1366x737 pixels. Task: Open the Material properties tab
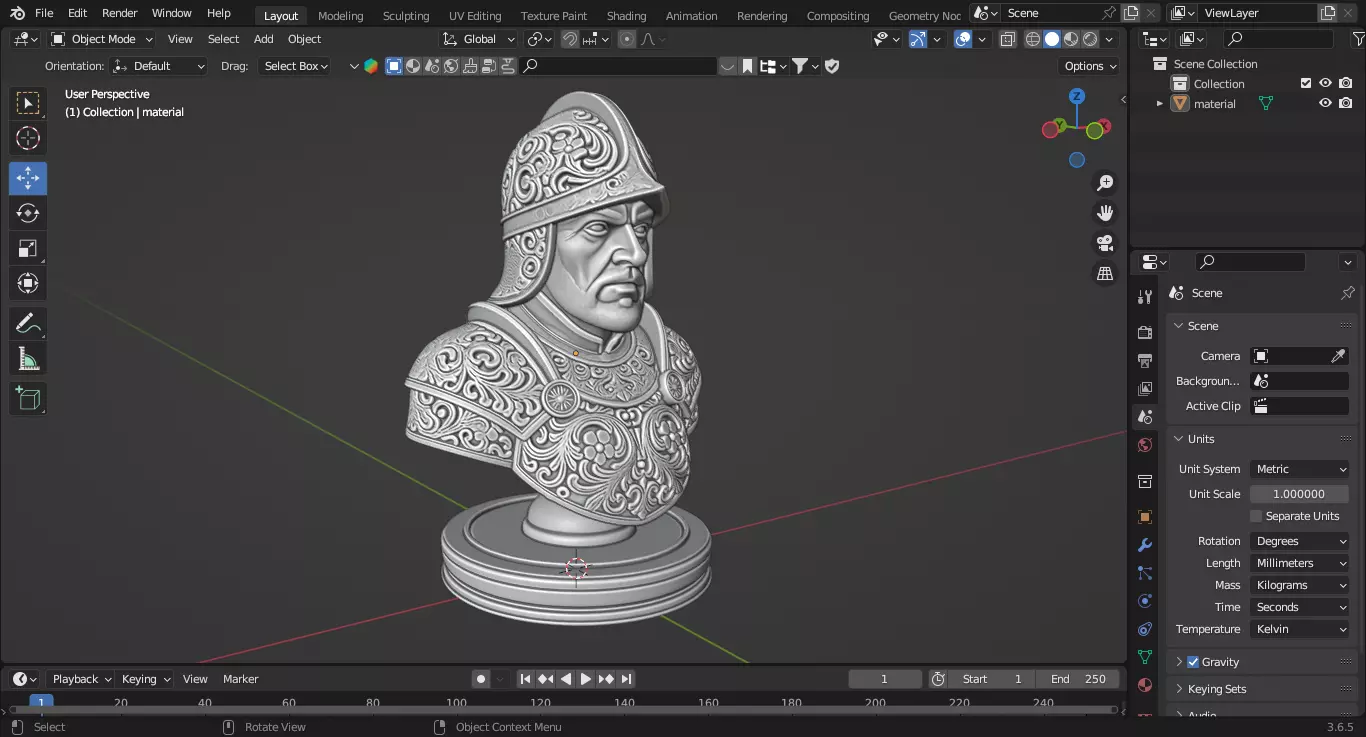point(1145,685)
